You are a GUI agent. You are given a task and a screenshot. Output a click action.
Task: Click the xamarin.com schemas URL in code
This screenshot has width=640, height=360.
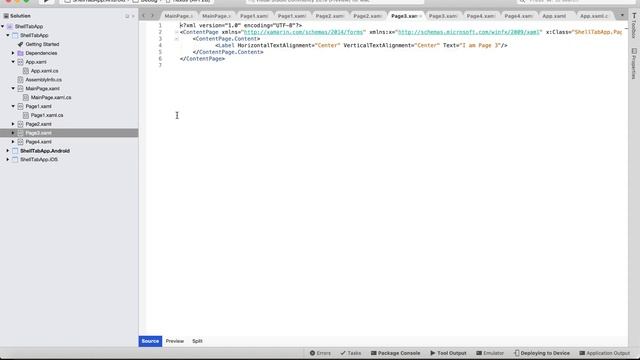pos(303,32)
